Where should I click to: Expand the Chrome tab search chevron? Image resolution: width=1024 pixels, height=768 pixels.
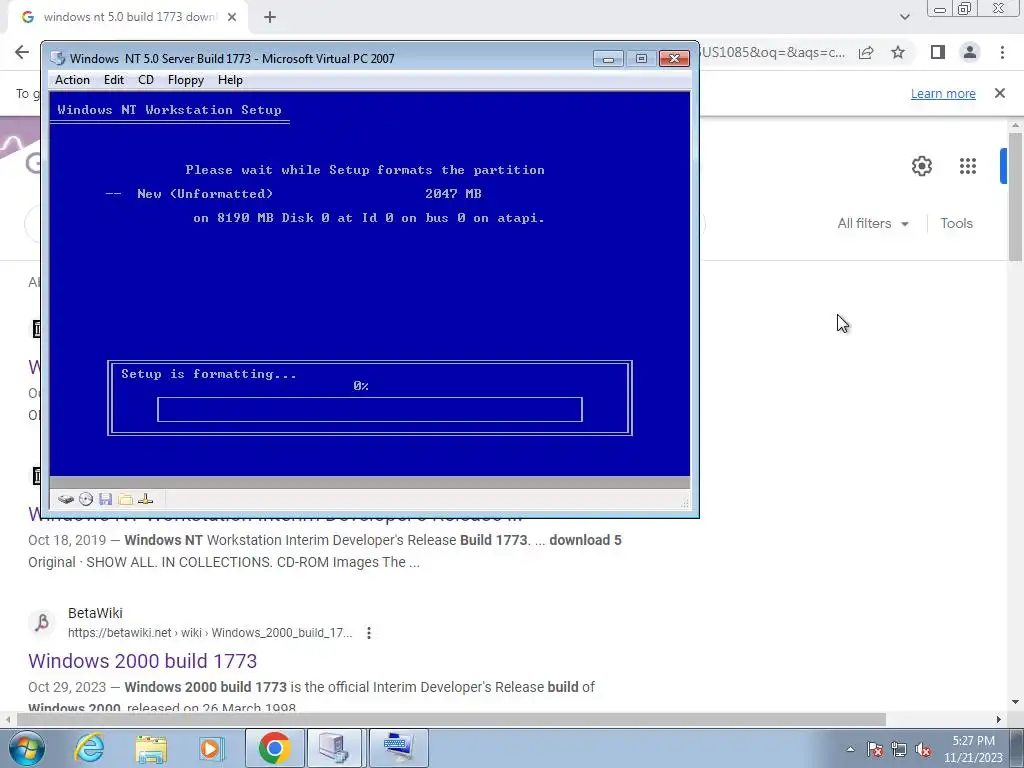pyautogui.click(x=904, y=17)
